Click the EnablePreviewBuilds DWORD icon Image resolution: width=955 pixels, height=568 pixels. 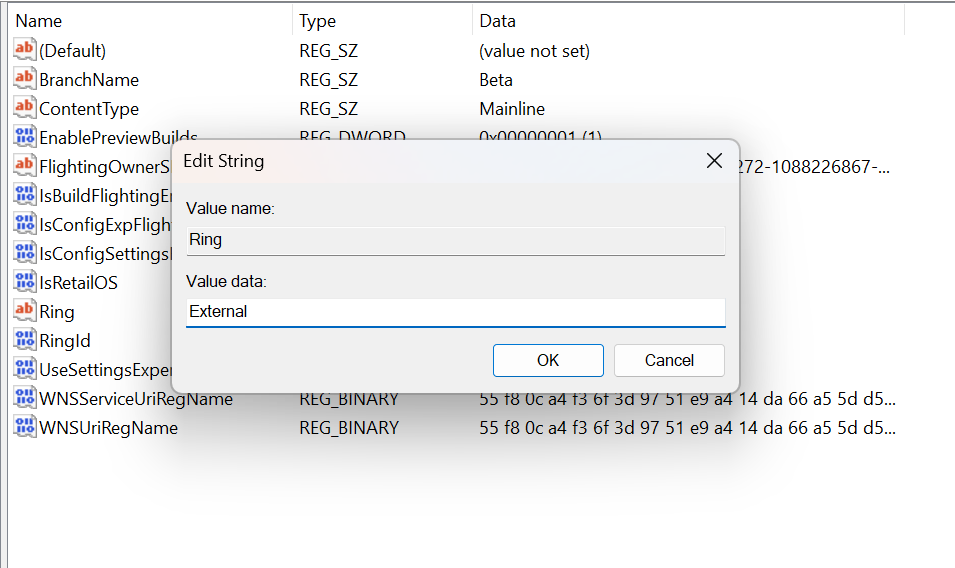(x=25, y=137)
